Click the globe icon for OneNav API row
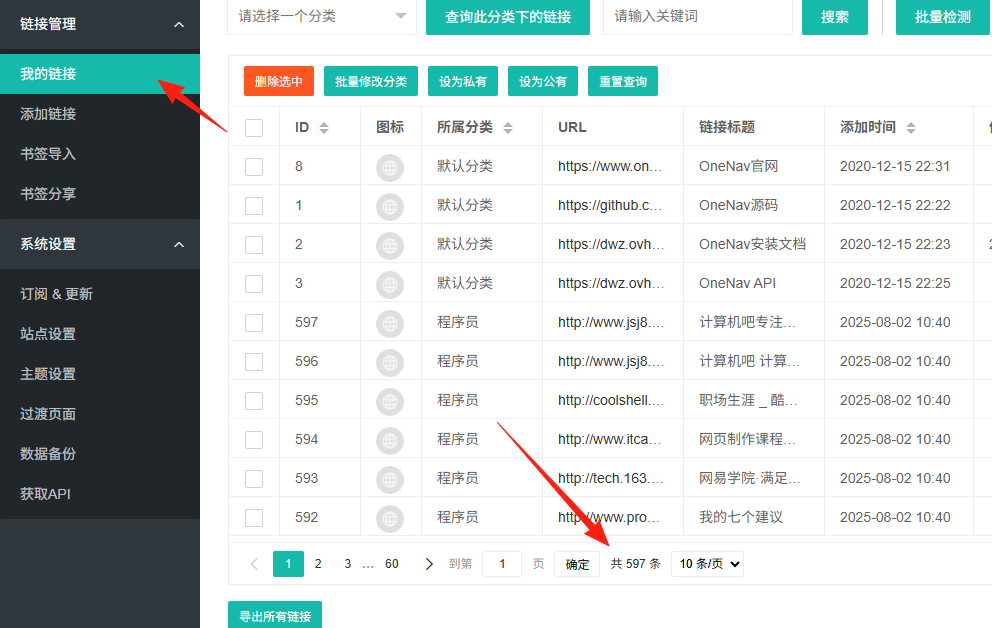Image resolution: width=992 pixels, height=628 pixels. [x=390, y=285]
